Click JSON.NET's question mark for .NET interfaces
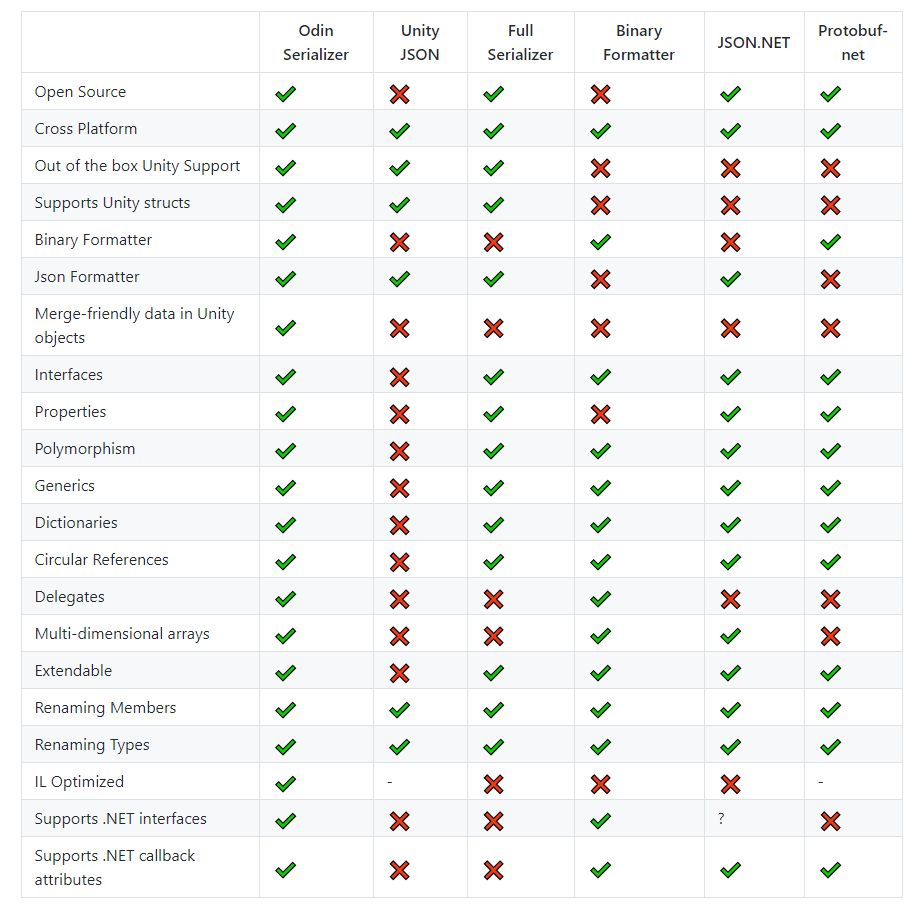916x907 pixels. pyautogui.click(x=721, y=819)
